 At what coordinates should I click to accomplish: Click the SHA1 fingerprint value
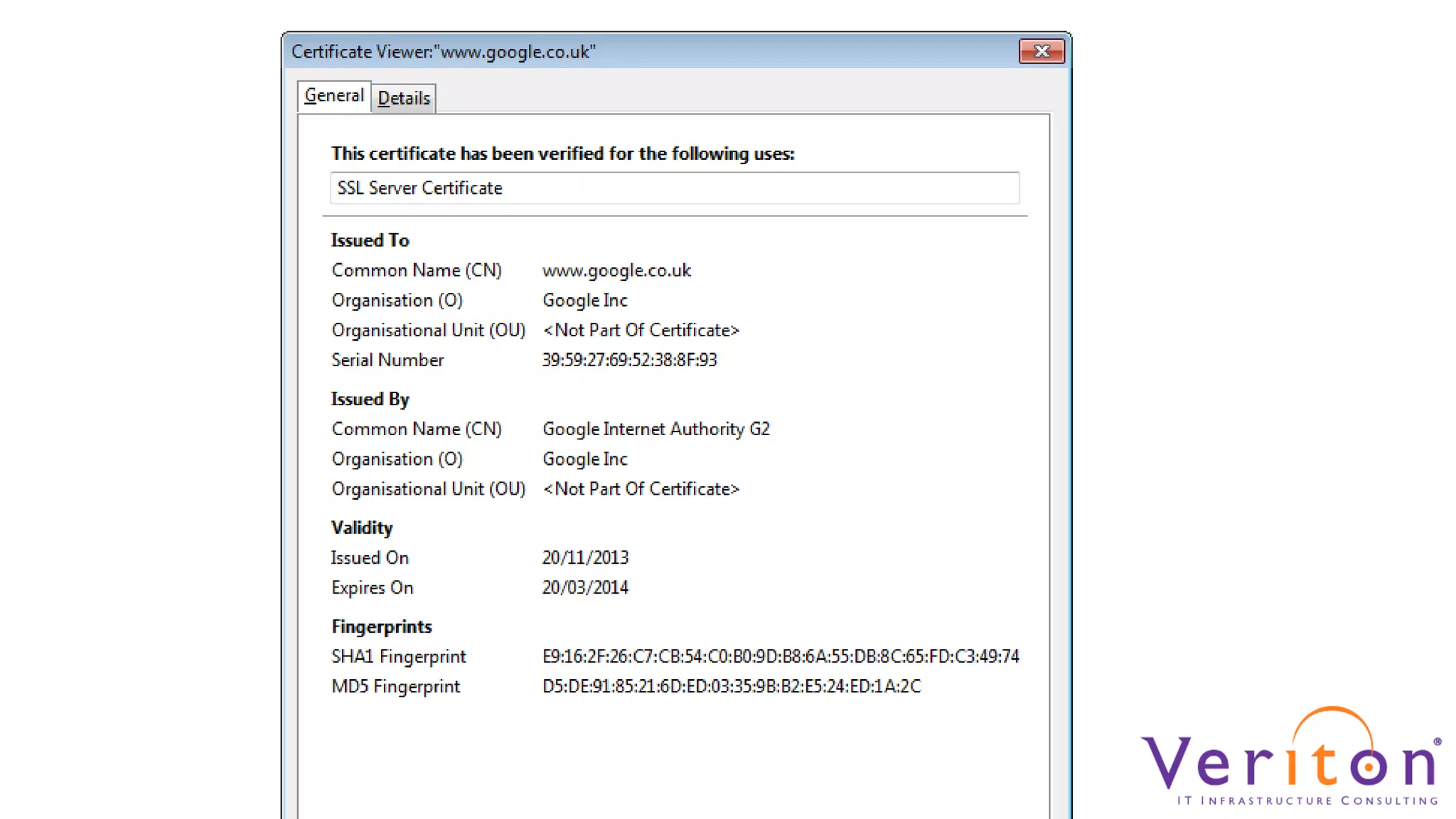(780, 656)
